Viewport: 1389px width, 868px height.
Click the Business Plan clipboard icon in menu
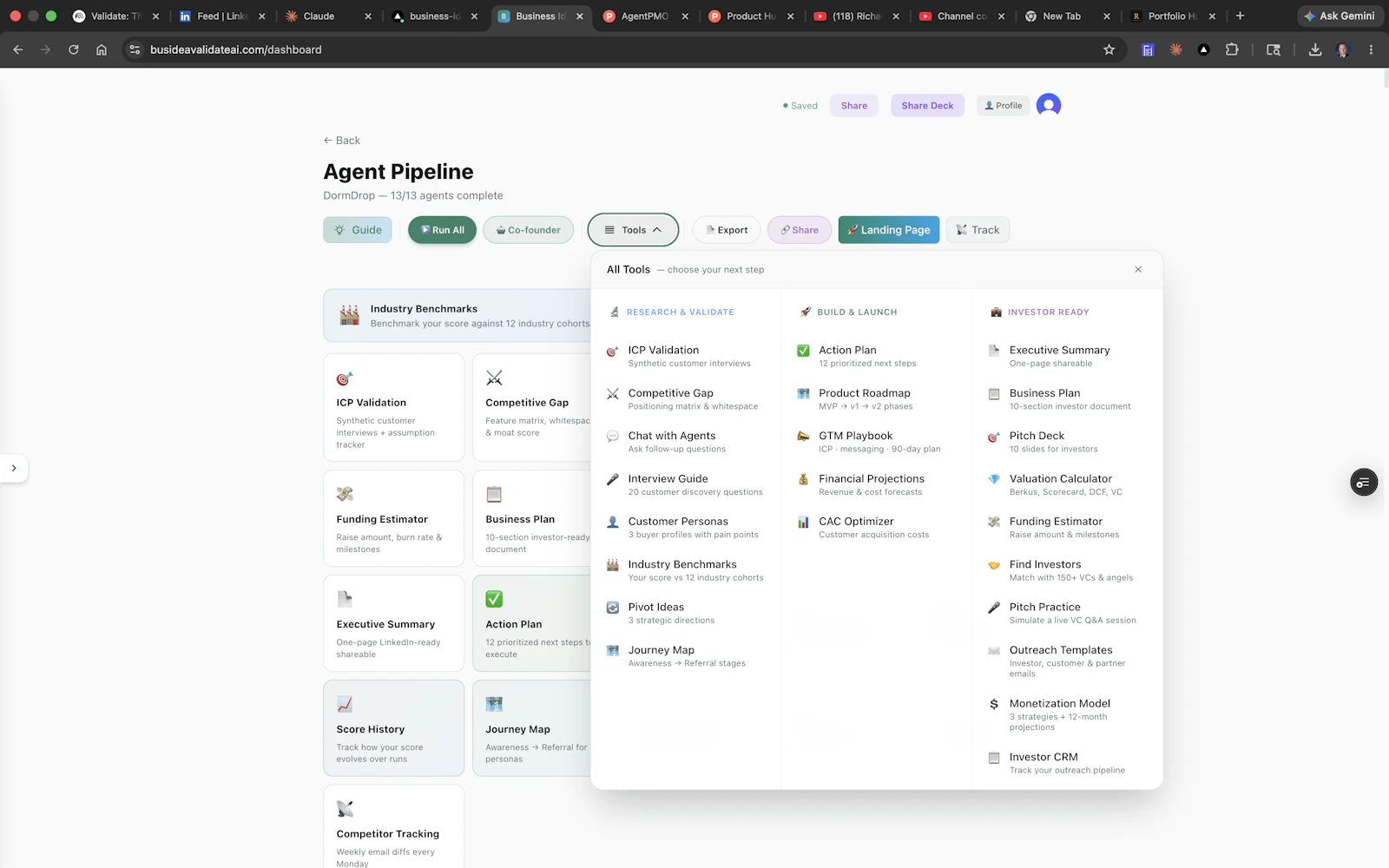click(x=994, y=393)
